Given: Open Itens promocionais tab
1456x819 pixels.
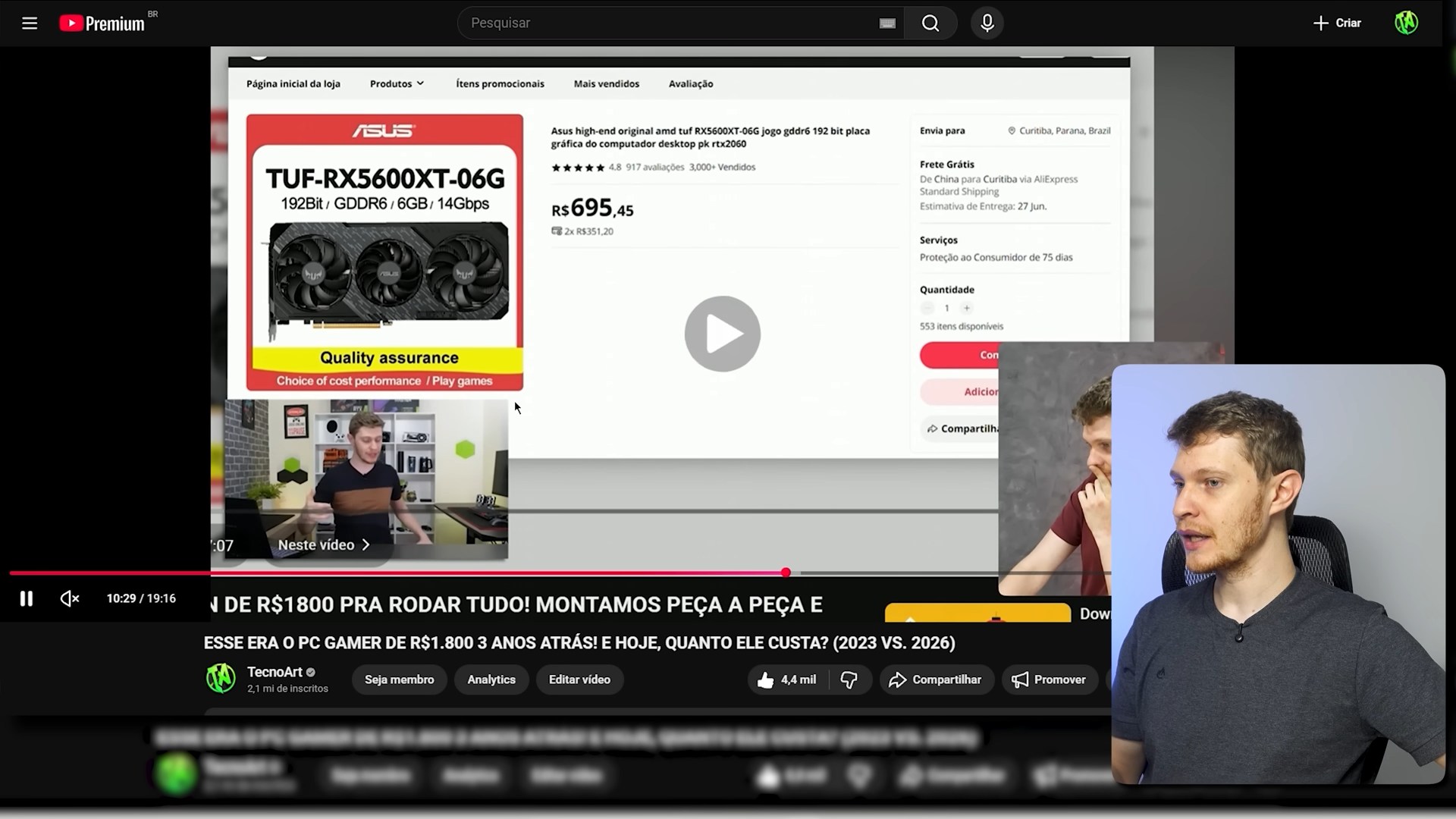Looking at the screenshot, I should [500, 84].
